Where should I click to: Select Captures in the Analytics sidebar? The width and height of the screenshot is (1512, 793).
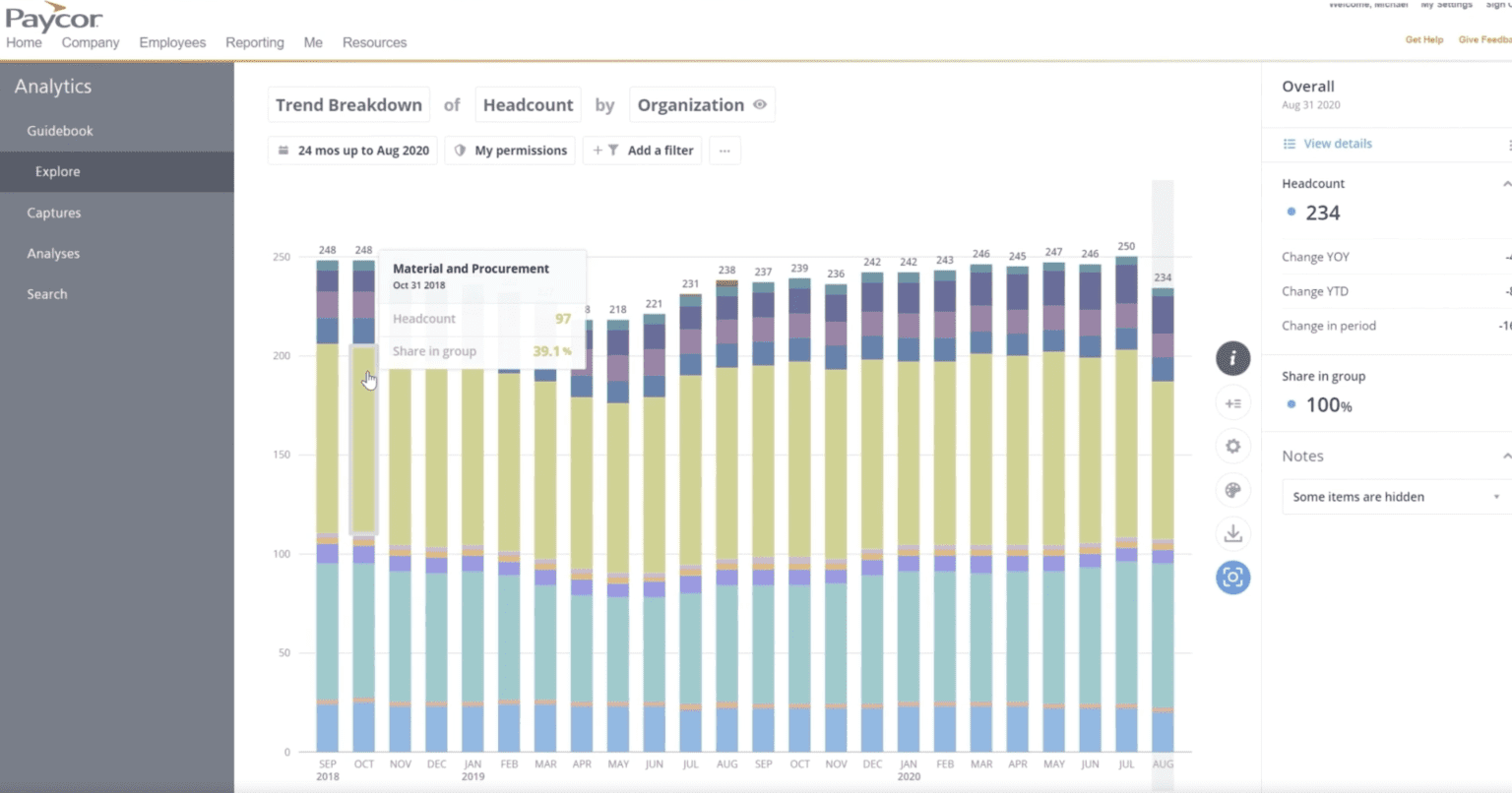coord(54,213)
